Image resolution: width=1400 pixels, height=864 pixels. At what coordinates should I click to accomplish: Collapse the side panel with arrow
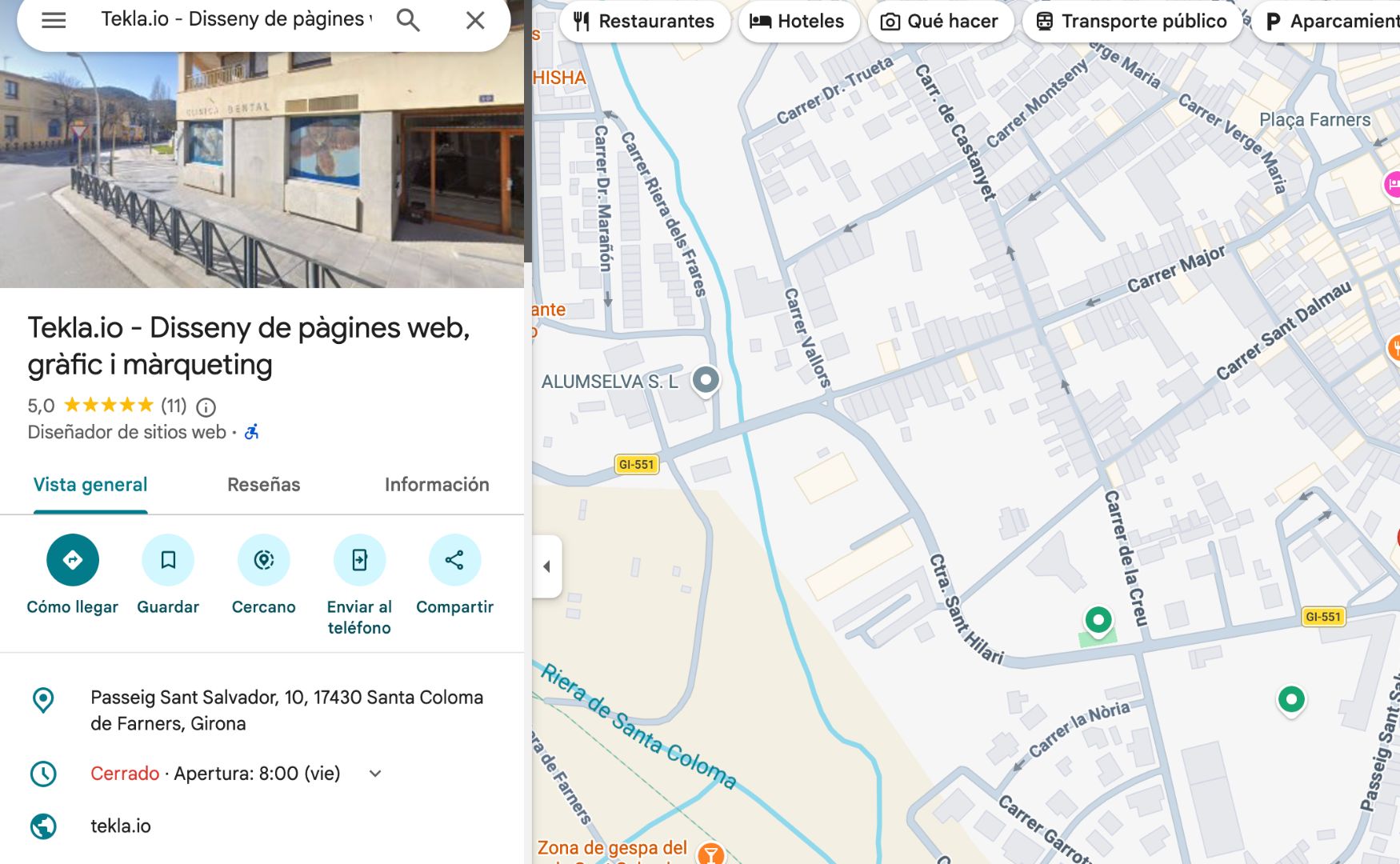click(547, 566)
